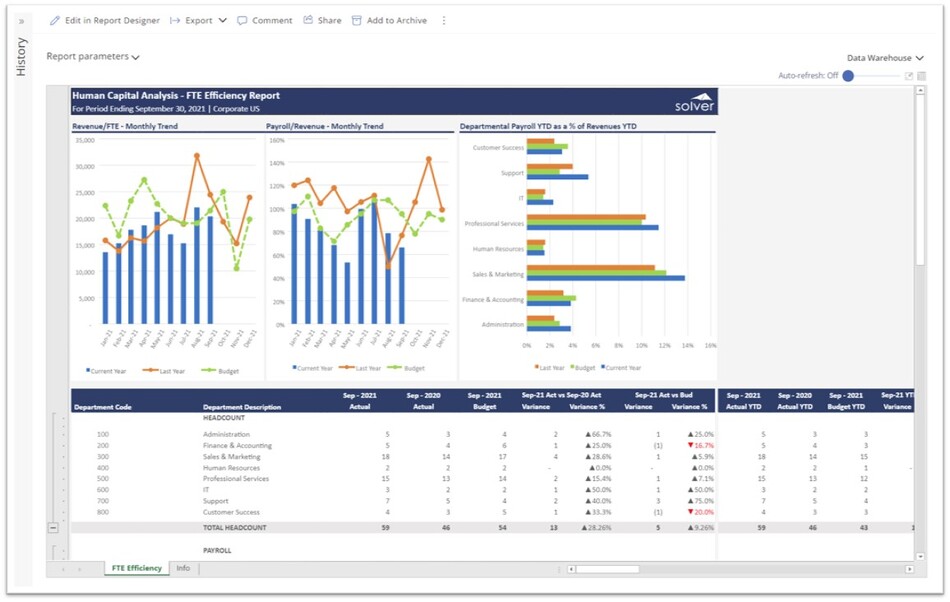The height and width of the screenshot is (602, 950).
Task: Click the Share icon in toolbar
Action: point(308,20)
